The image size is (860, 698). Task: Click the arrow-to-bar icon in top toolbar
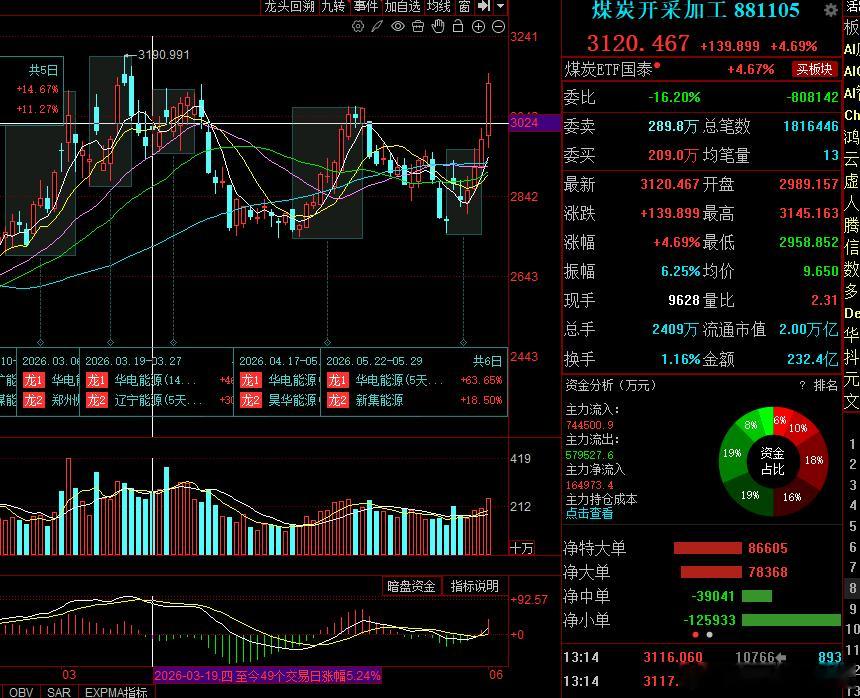pos(484,6)
